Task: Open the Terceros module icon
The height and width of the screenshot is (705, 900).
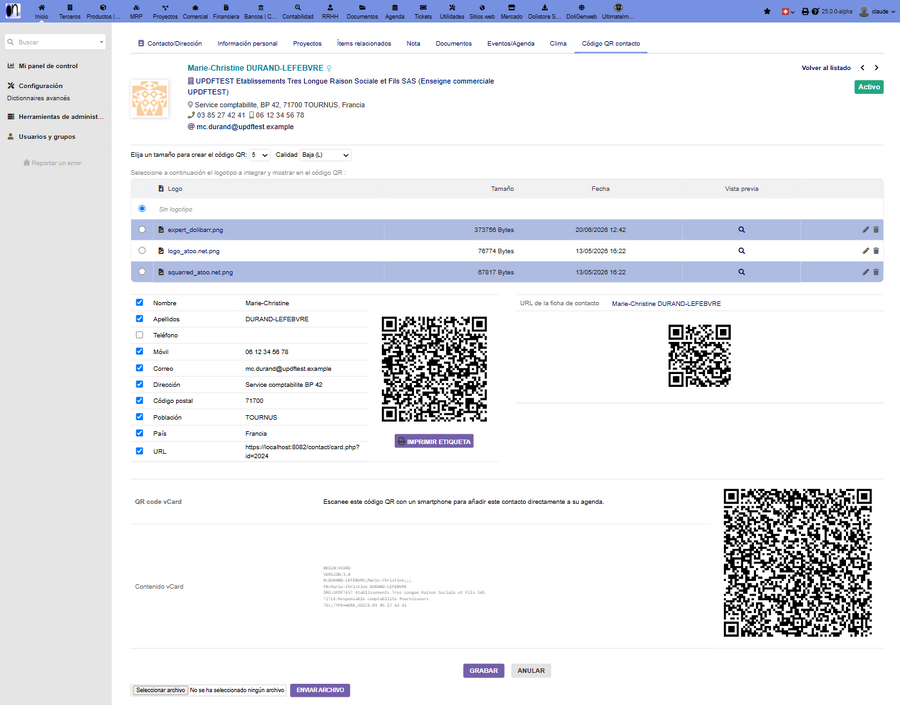Action: 69,8
